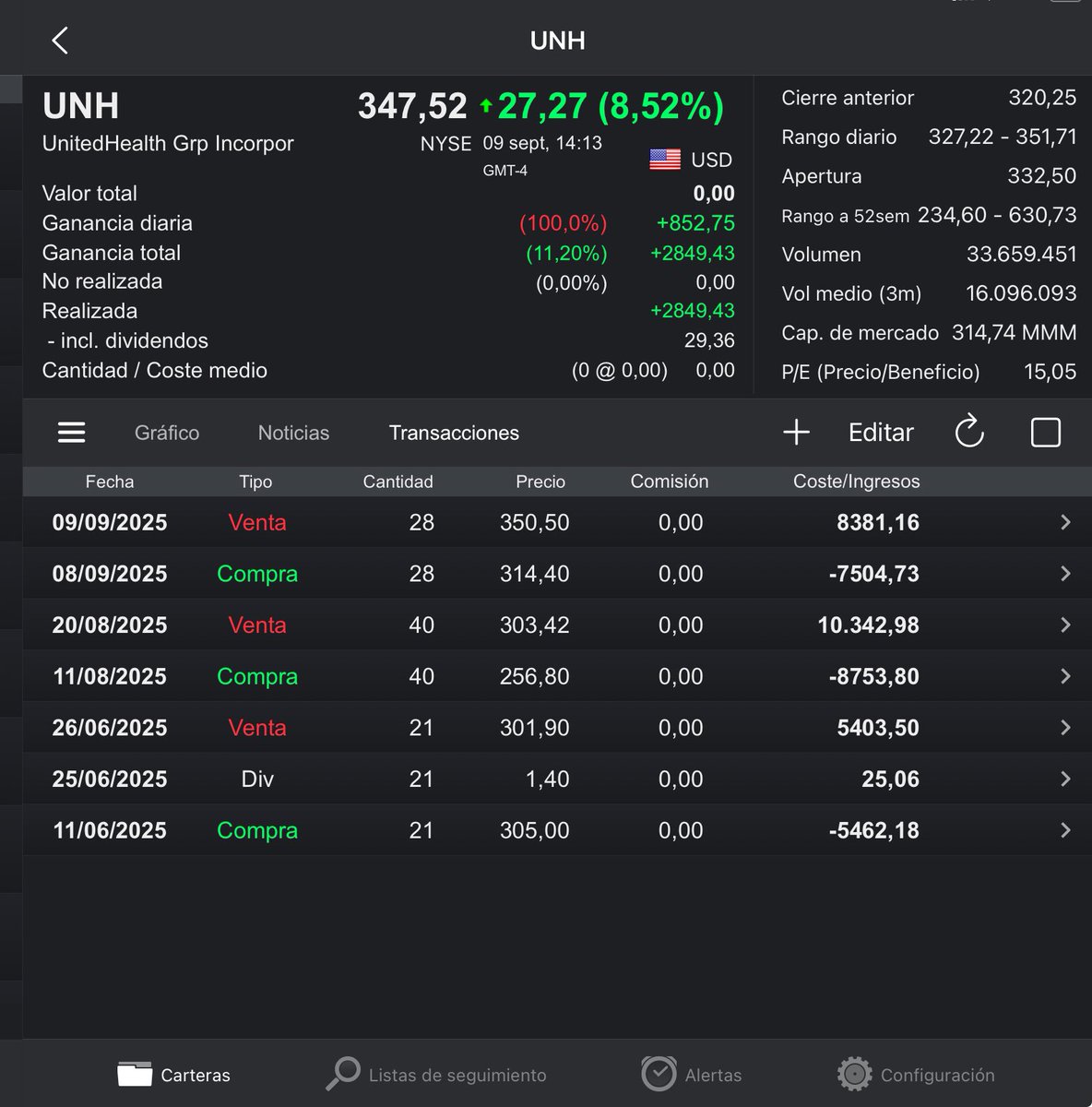Open the hamburger list menu icon
The image size is (1092, 1107).
point(71,433)
